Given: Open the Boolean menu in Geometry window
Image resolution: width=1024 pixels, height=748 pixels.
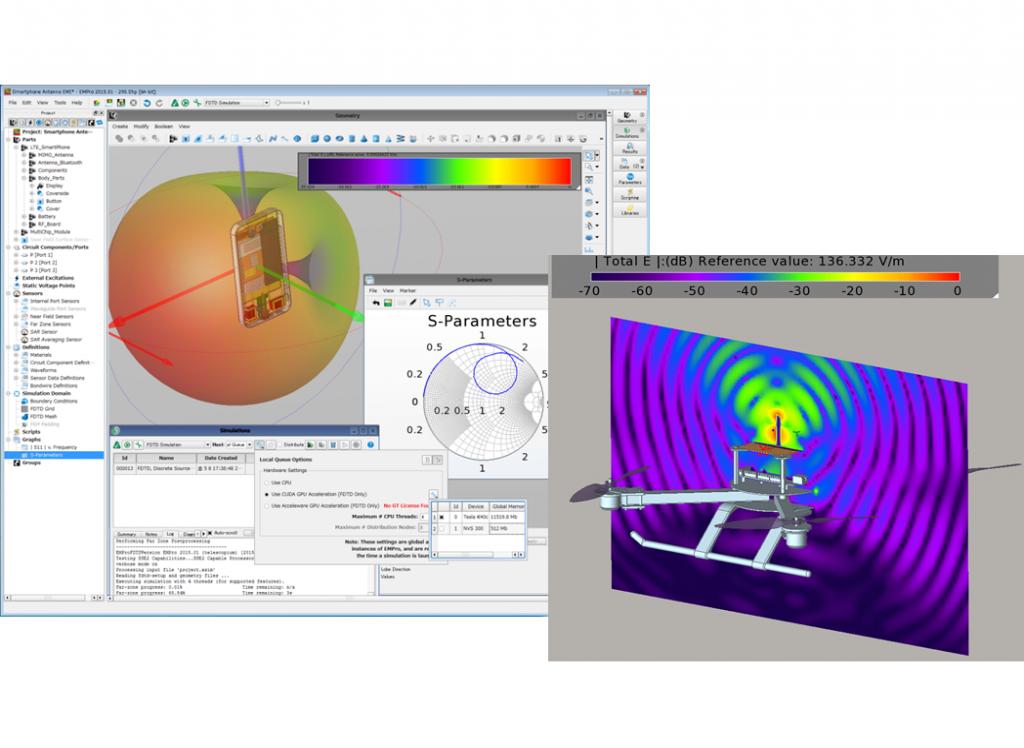Looking at the screenshot, I should [163, 126].
